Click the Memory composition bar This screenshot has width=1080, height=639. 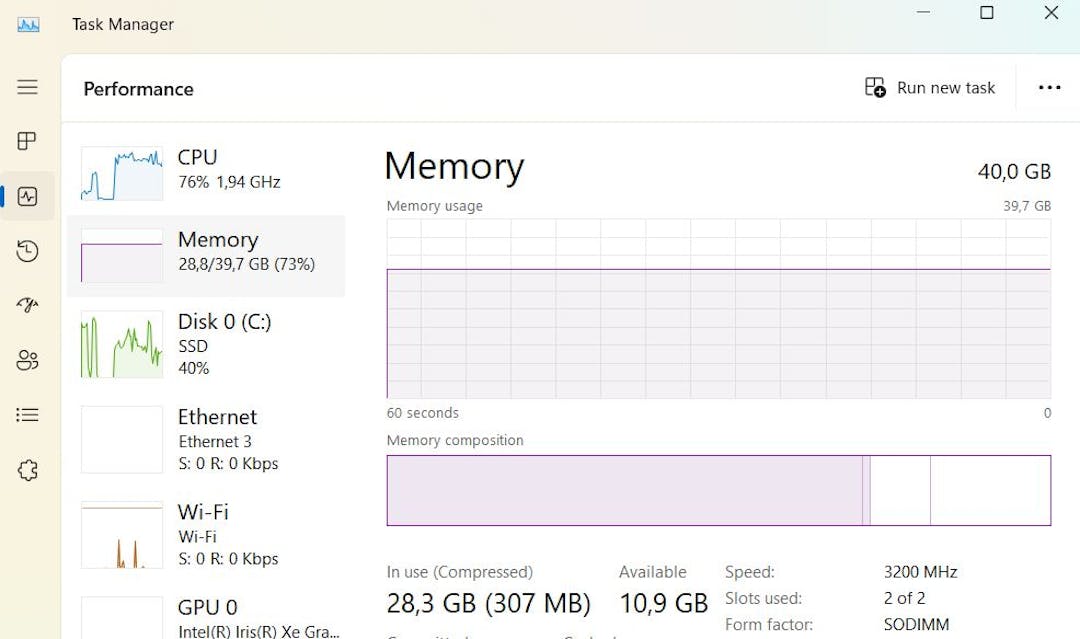[x=718, y=490]
